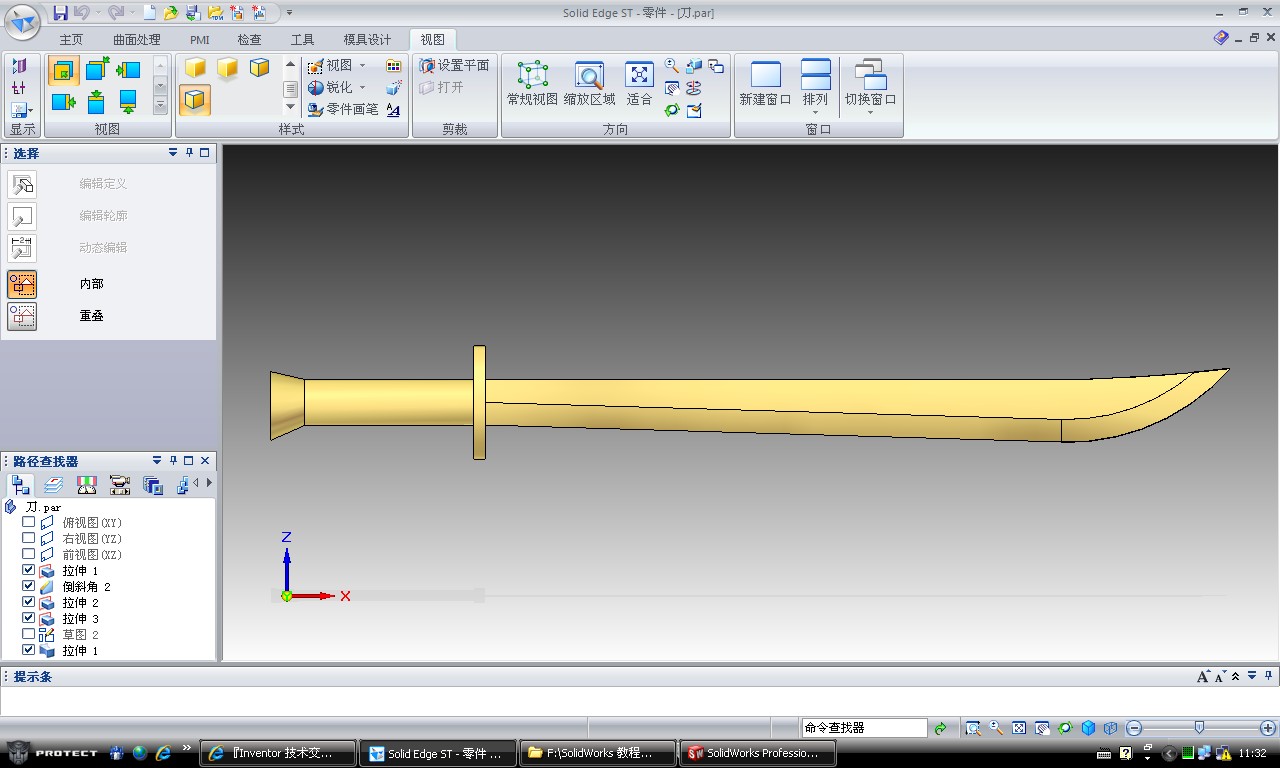Click the status bar Fit icon
The height and width of the screenshot is (768, 1280).
pyautogui.click(x=1019, y=728)
